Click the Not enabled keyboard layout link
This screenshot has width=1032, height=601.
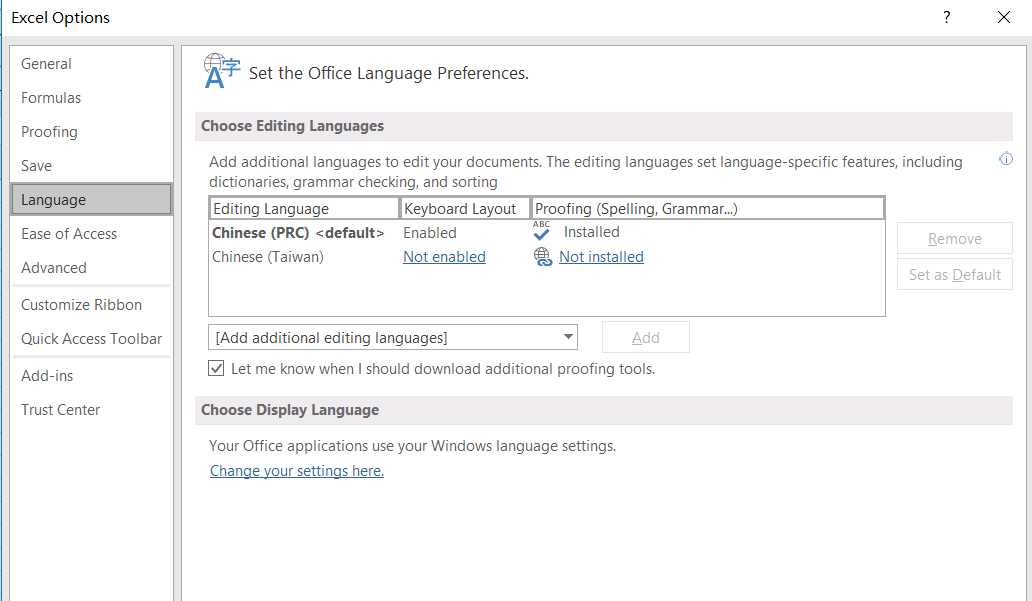click(444, 257)
